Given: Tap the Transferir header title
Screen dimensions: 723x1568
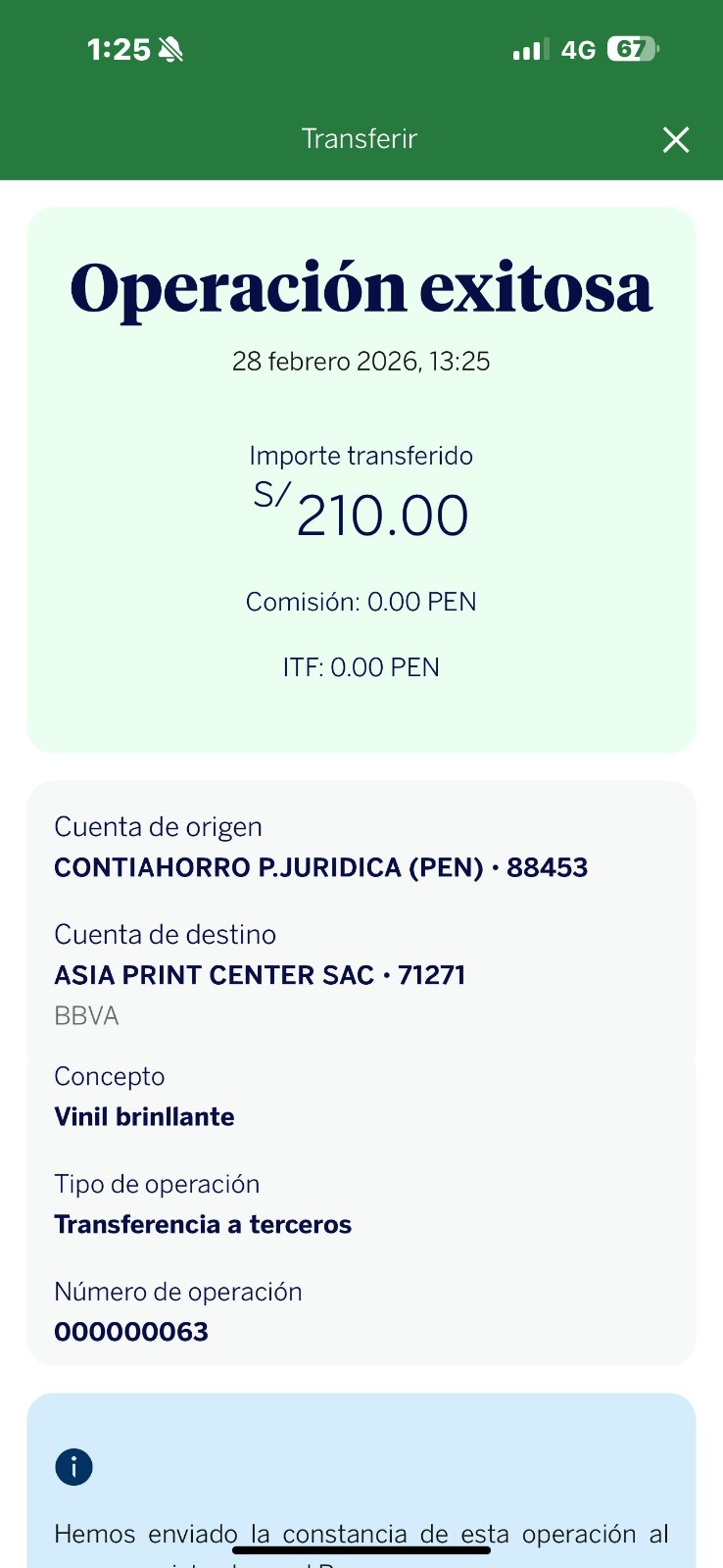Looking at the screenshot, I should (x=360, y=139).
